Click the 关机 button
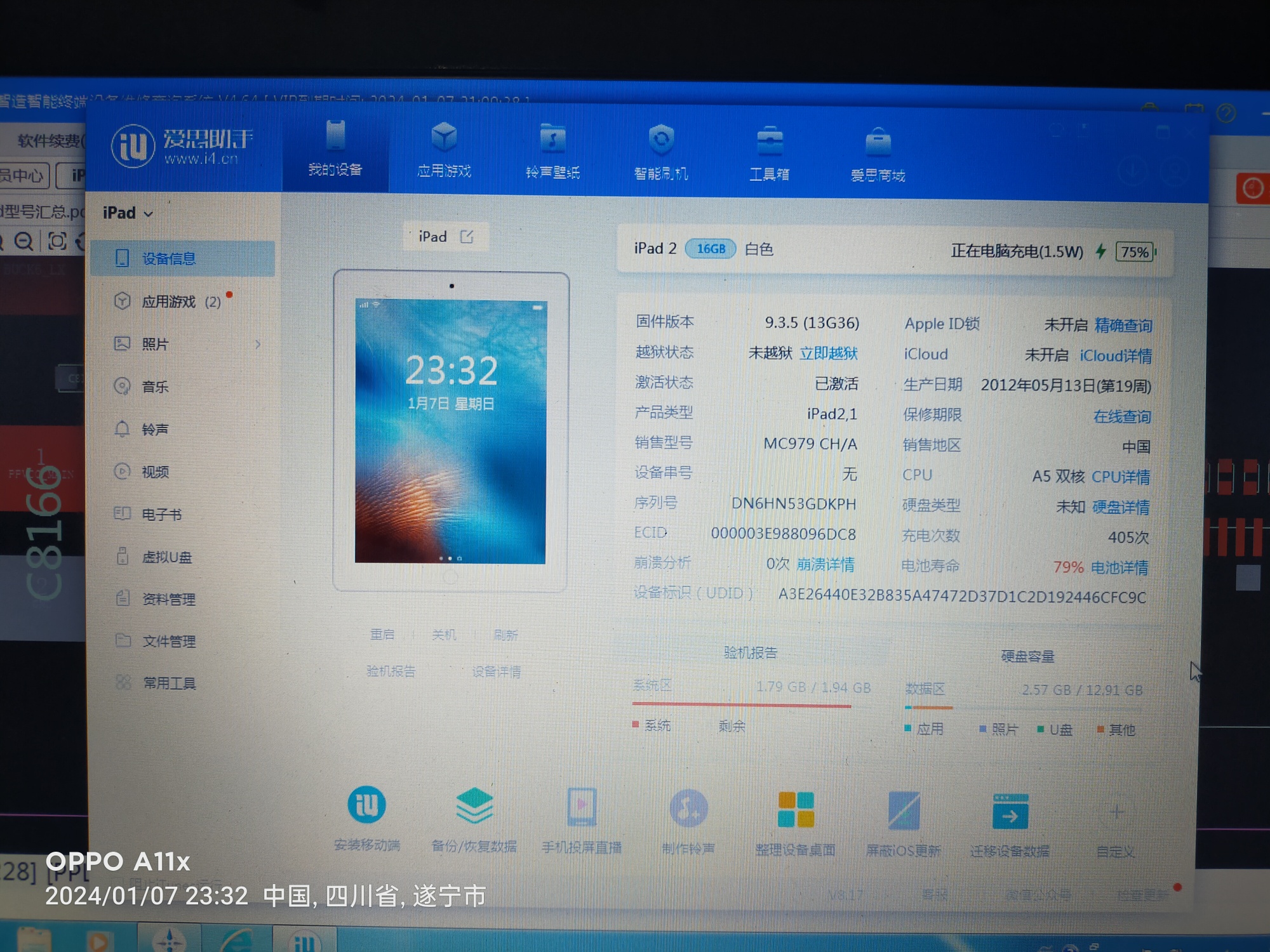 pyautogui.click(x=444, y=635)
